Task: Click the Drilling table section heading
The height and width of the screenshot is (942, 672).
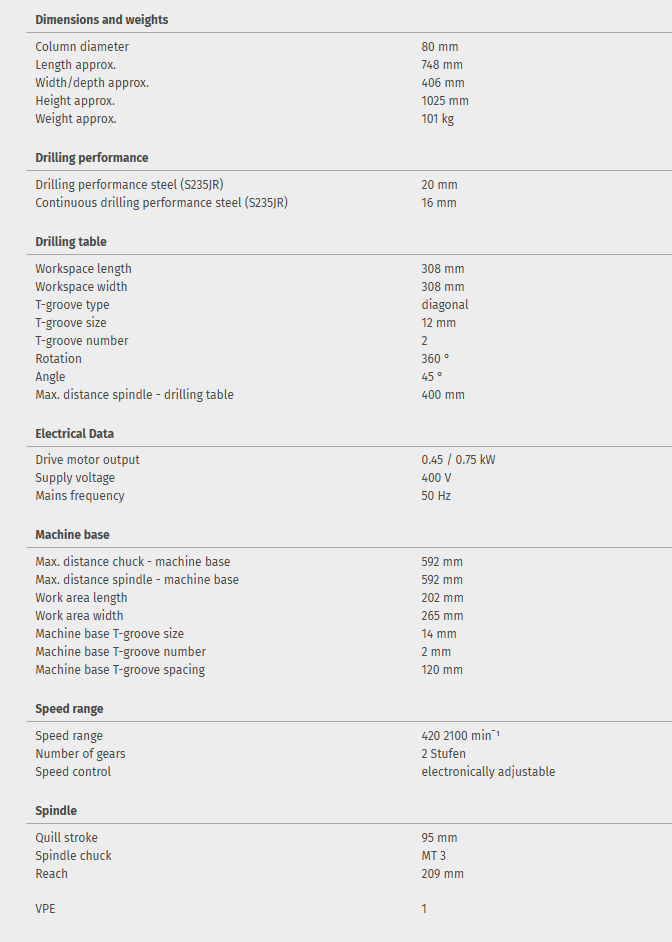Action: click(x=71, y=242)
